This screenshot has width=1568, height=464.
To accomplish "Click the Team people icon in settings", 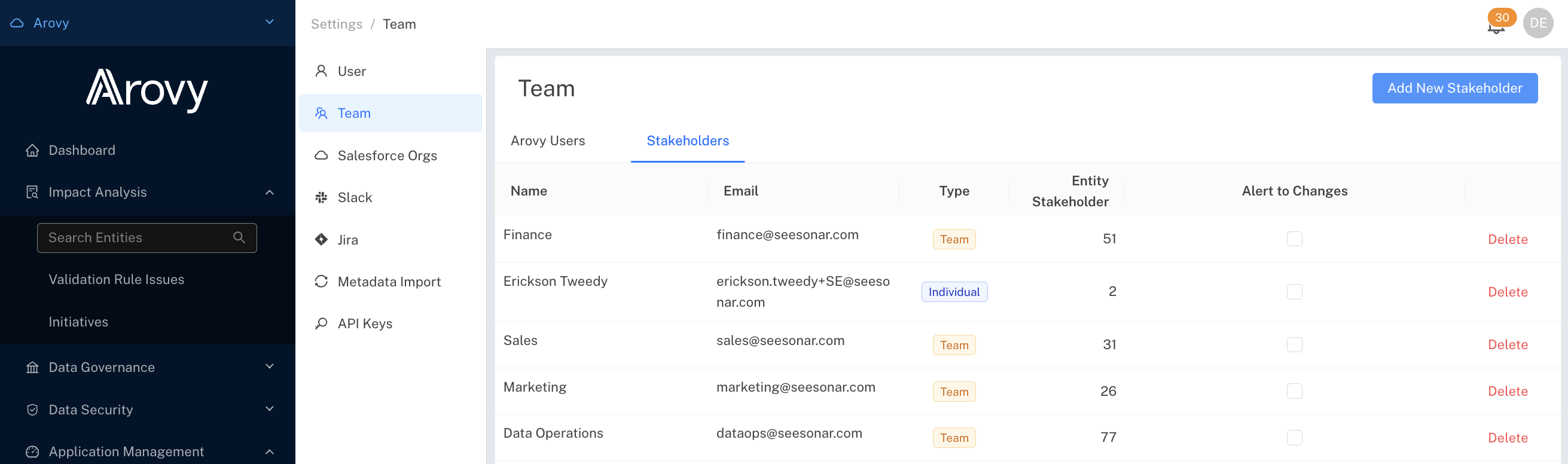I will click(321, 113).
